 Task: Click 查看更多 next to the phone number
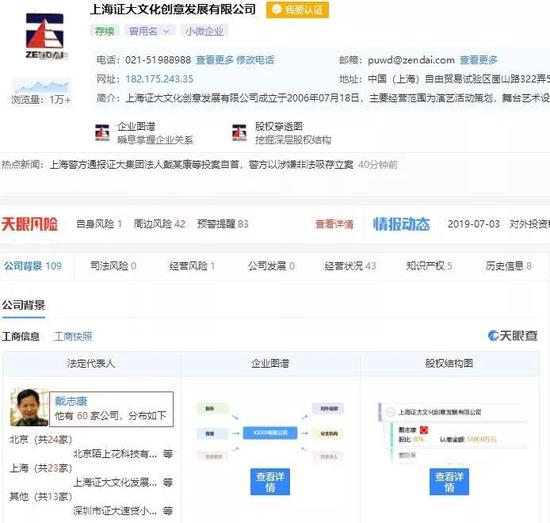[214, 60]
